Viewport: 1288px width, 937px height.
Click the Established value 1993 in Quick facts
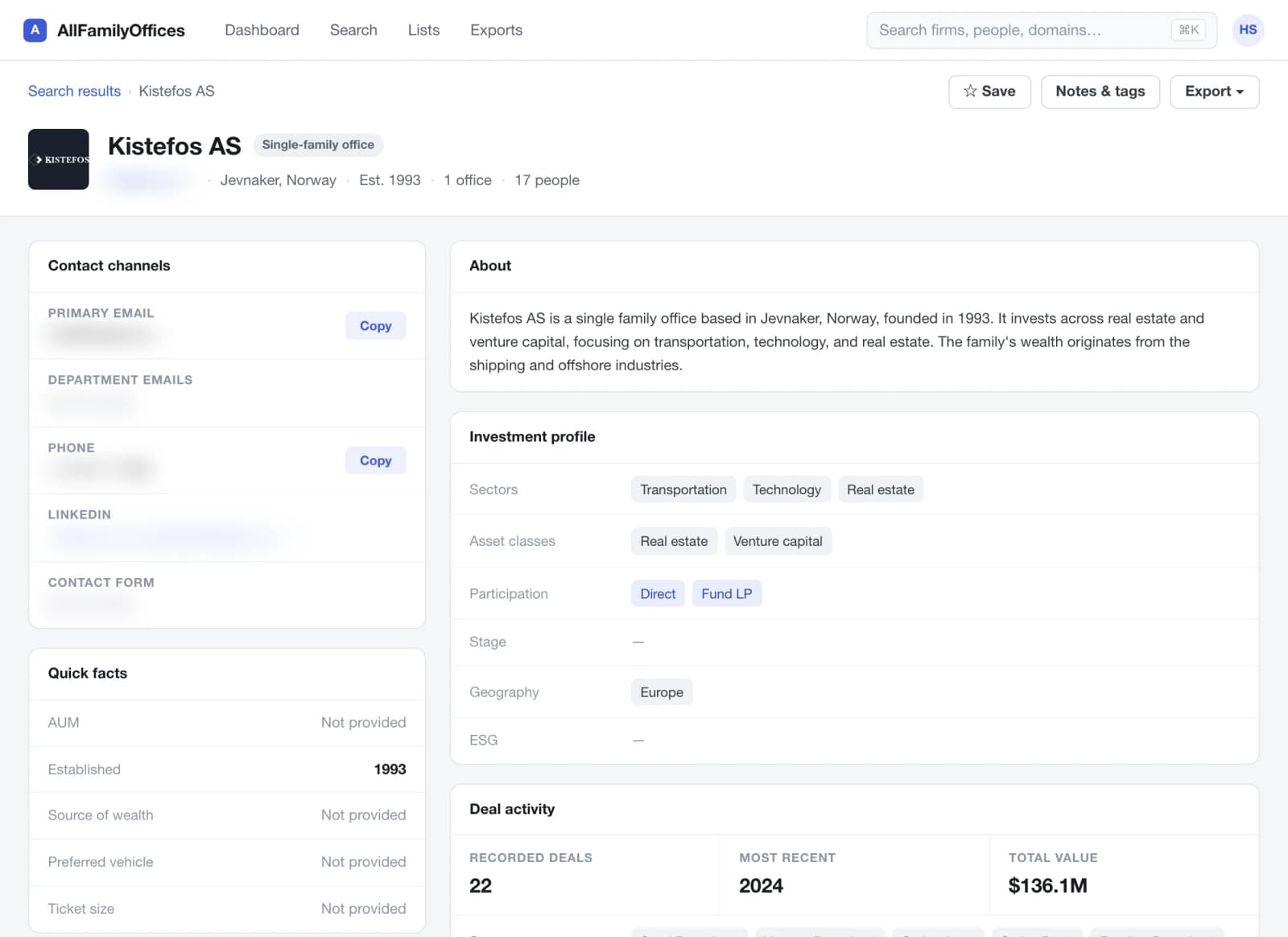(x=390, y=770)
